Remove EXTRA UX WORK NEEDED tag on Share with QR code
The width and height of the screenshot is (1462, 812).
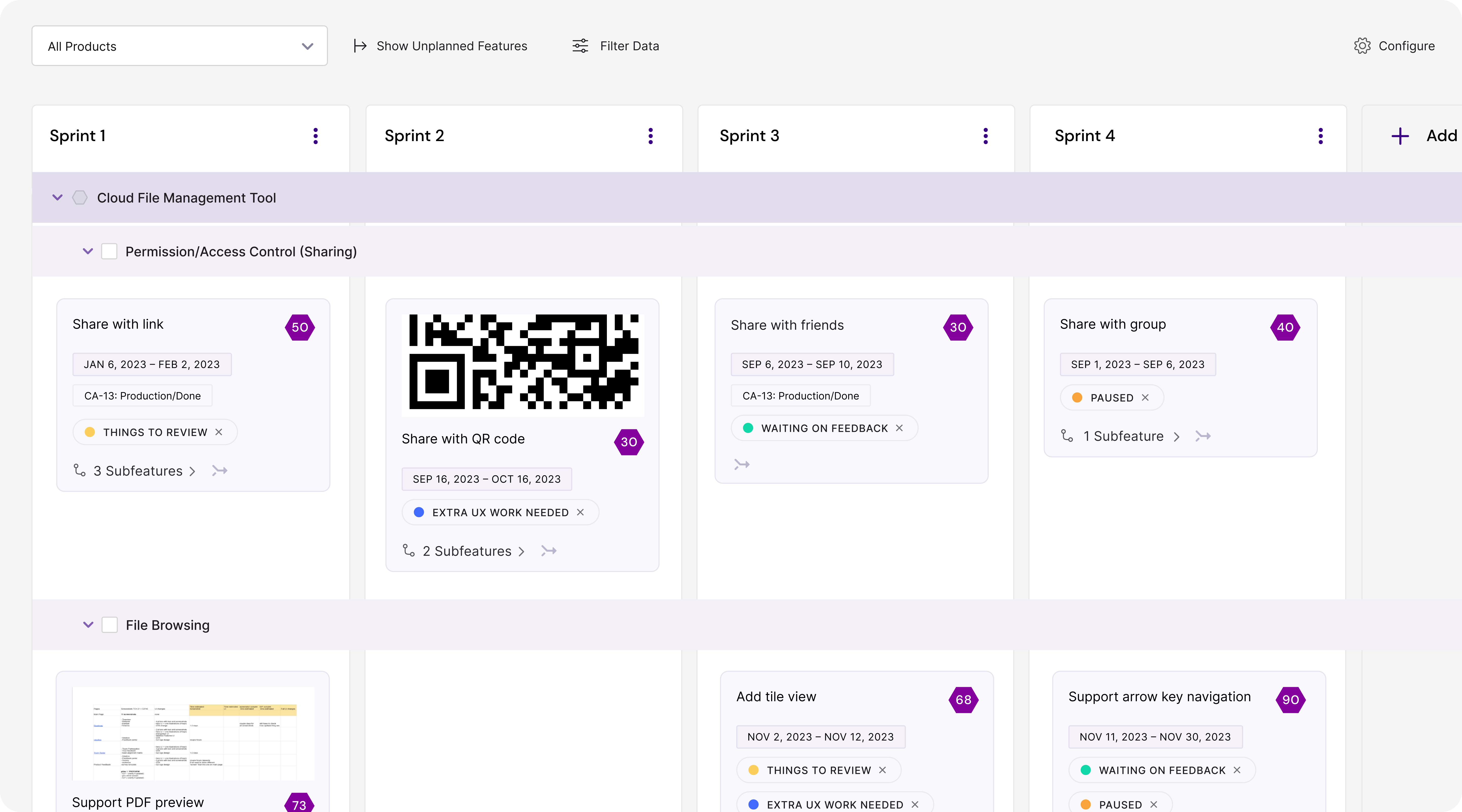(580, 512)
